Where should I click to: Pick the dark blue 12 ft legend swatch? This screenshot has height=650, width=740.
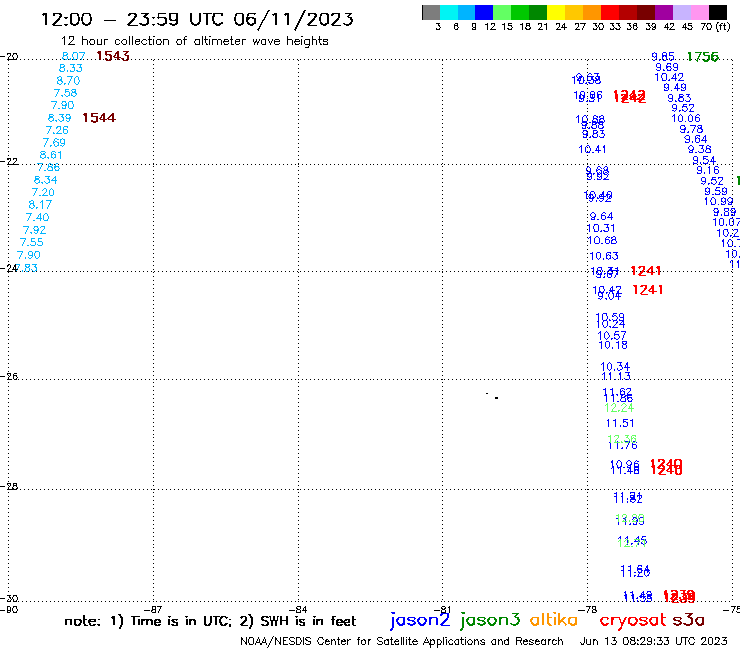484,12
